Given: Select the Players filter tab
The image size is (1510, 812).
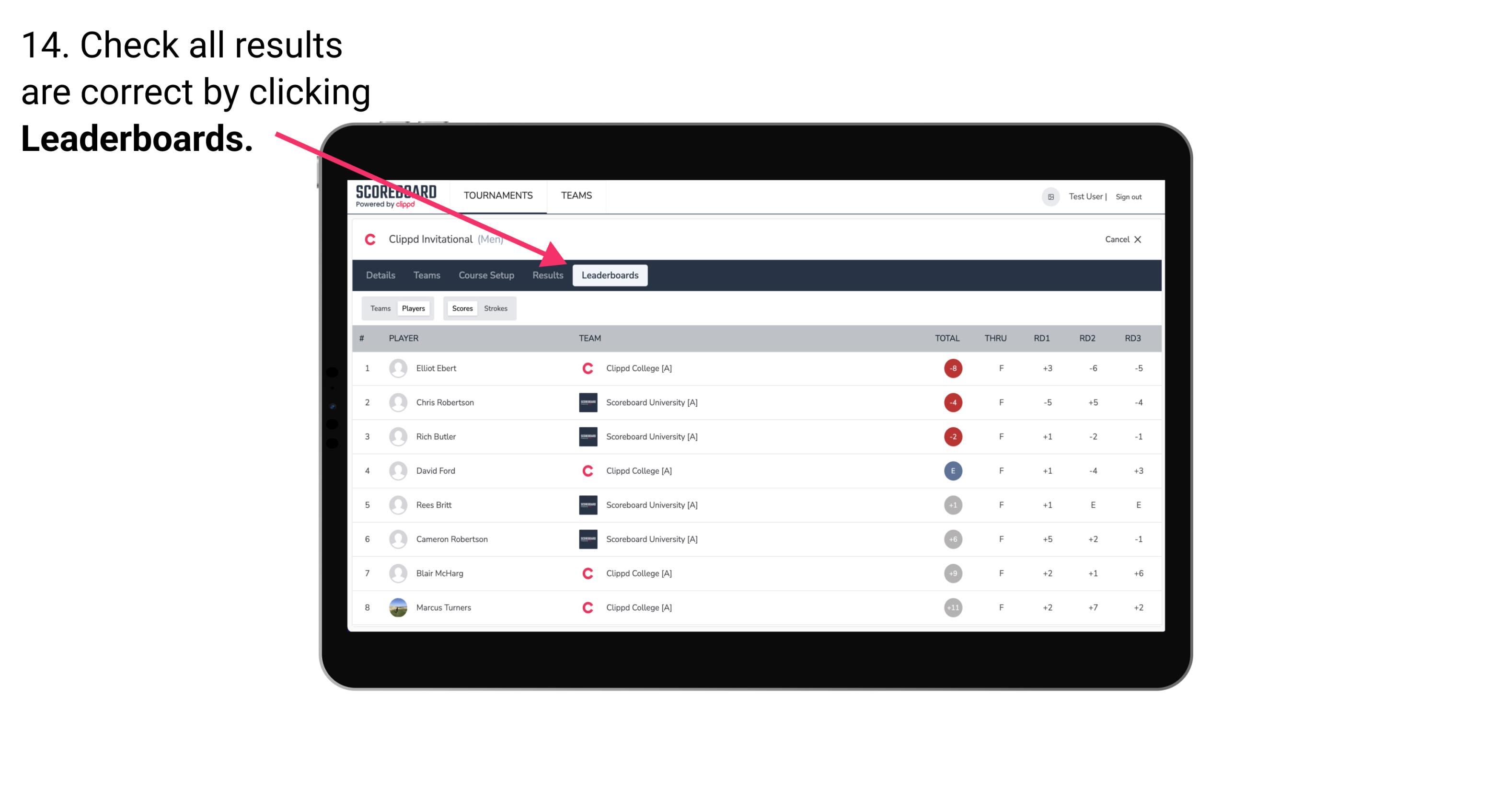Looking at the screenshot, I should point(413,308).
